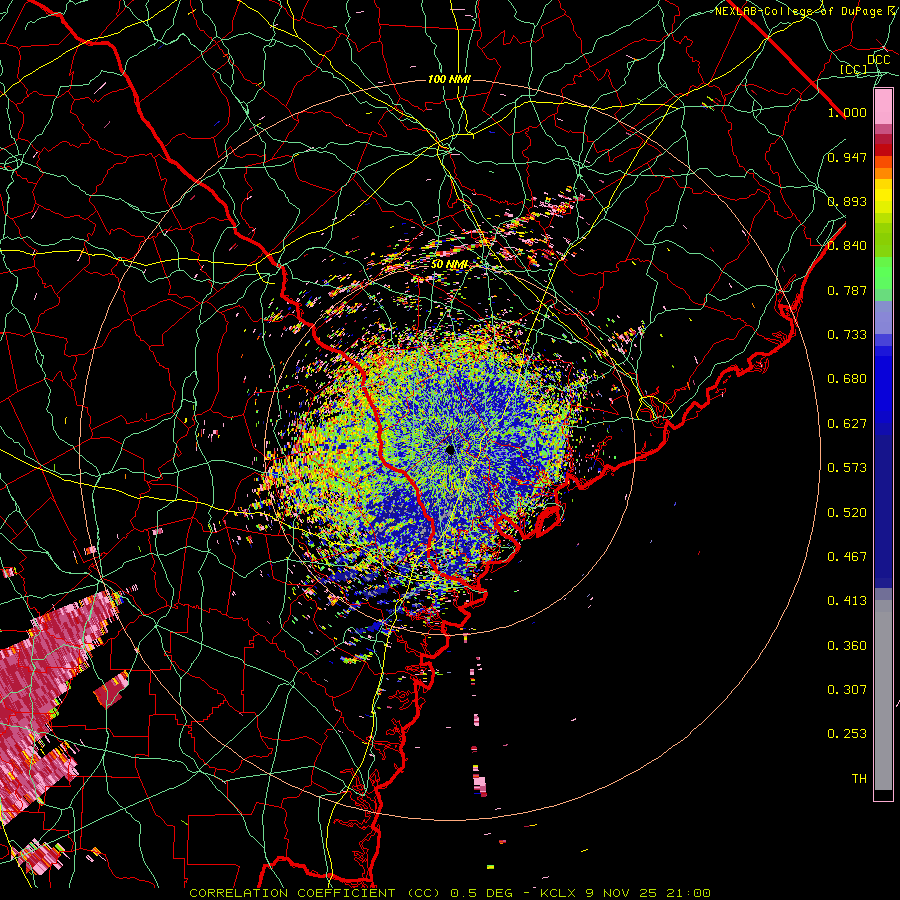This screenshot has width=900, height=900.
Task: Click the Correlation Coefficient caption at bottom
Action: [x=450, y=893]
